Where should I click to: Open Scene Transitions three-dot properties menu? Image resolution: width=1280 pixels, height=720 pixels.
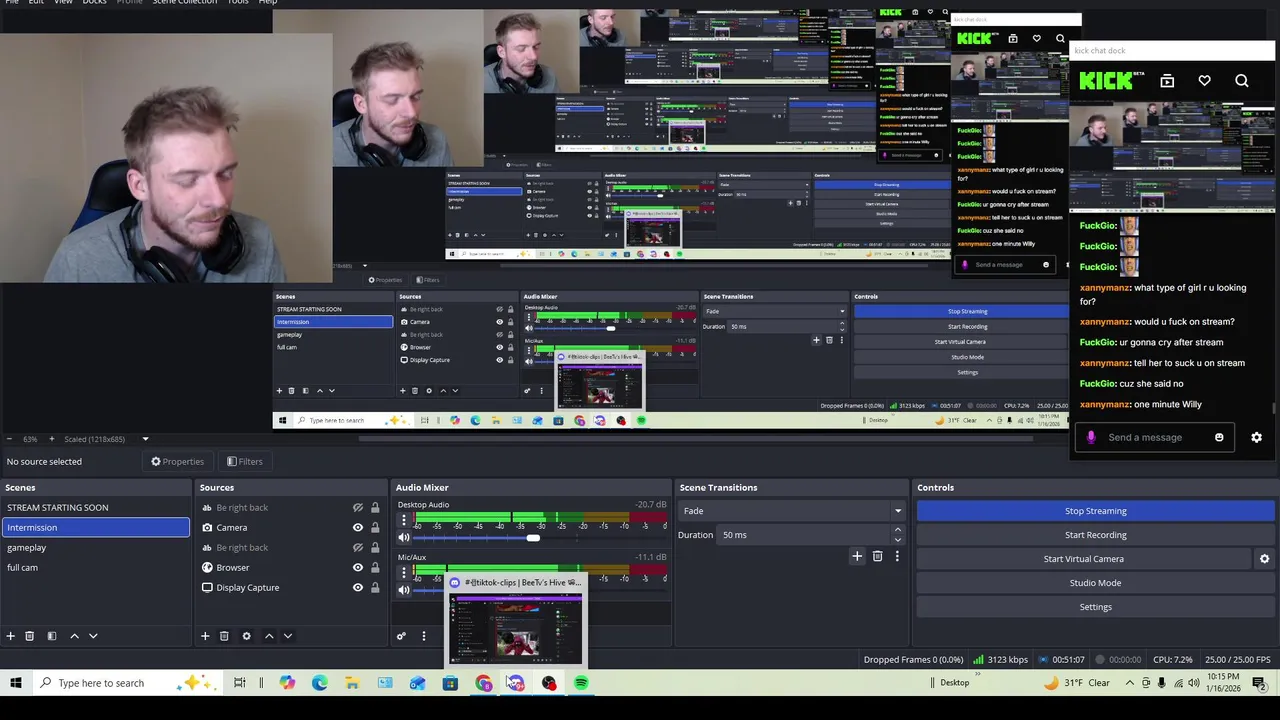point(897,556)
